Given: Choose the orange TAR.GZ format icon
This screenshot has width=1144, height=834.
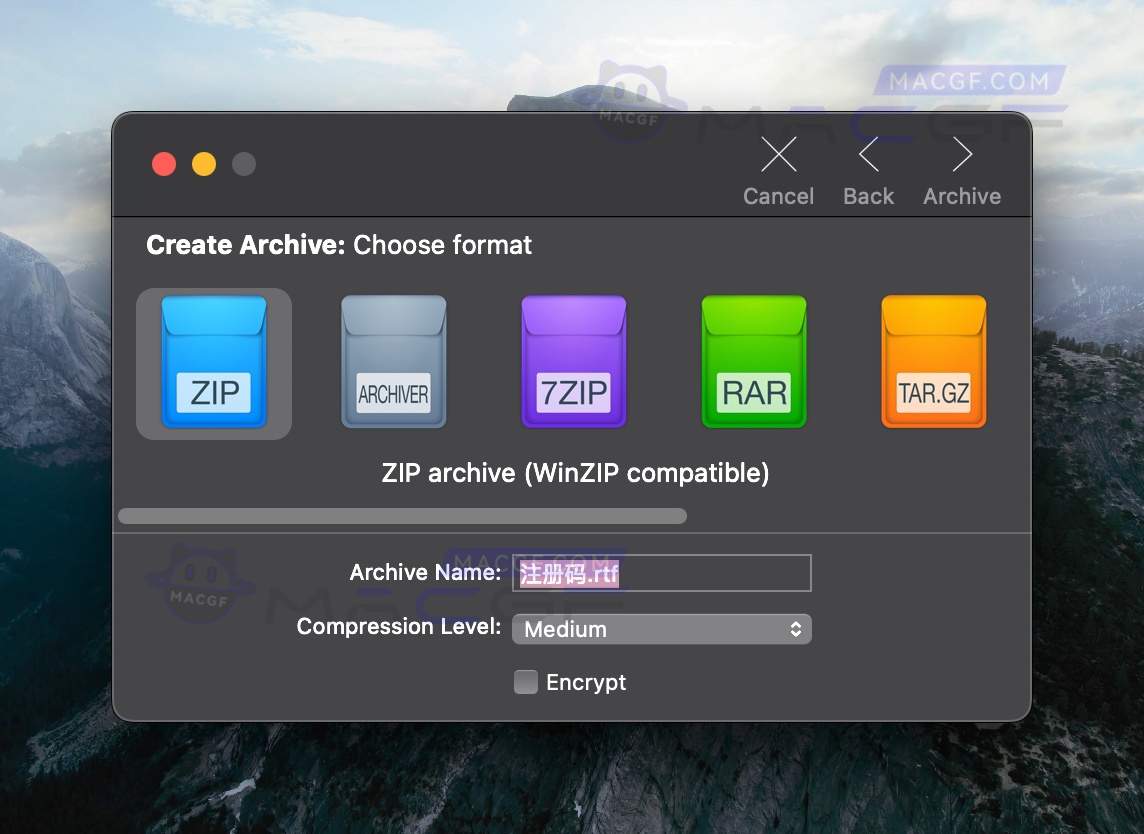Looking at the screenshot, I should click(933, 363).
